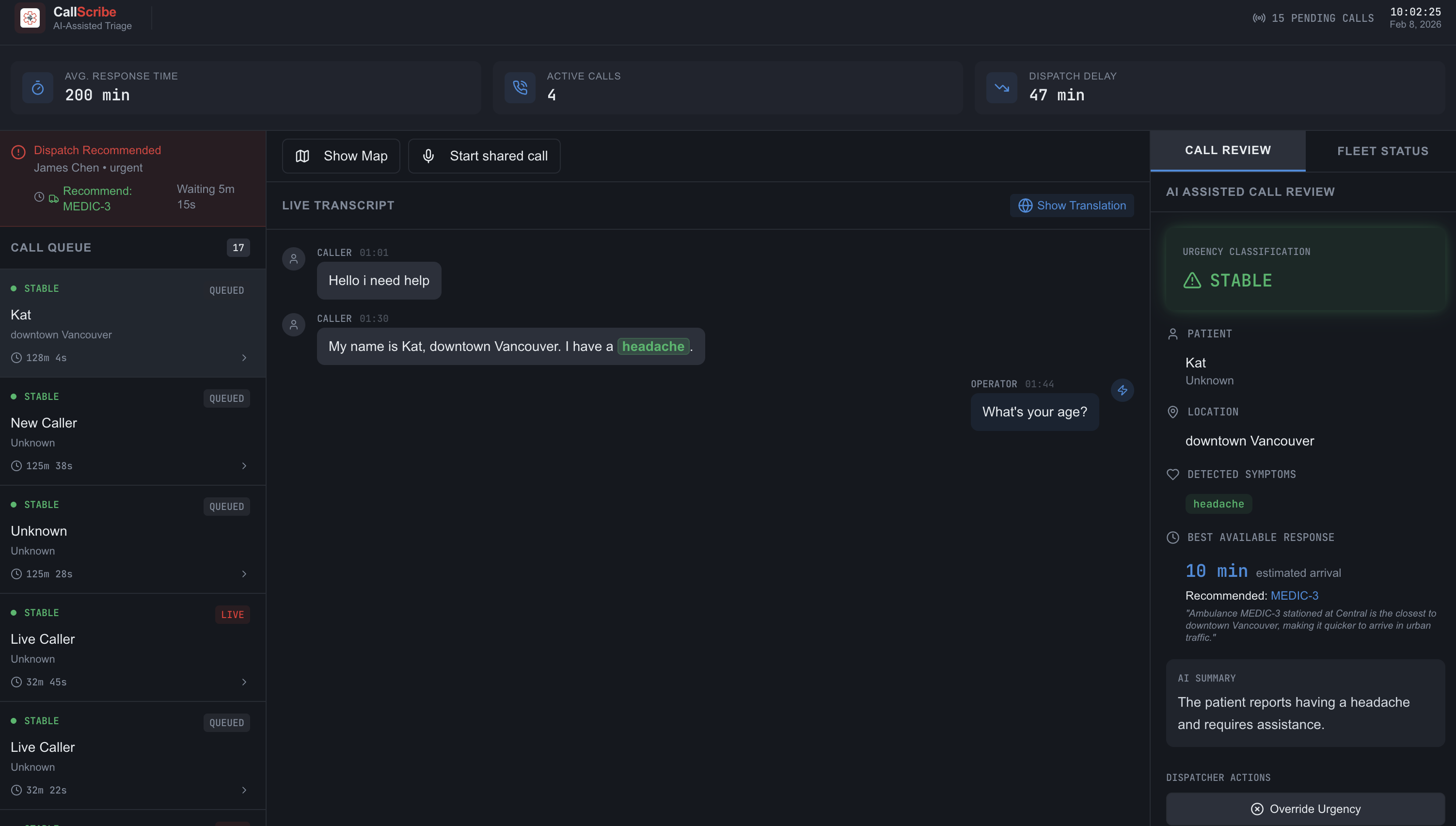Click the trending-down icon in Dispatch Delay card
This screenshot has height=826, width=1456.
click(1002, 88)
